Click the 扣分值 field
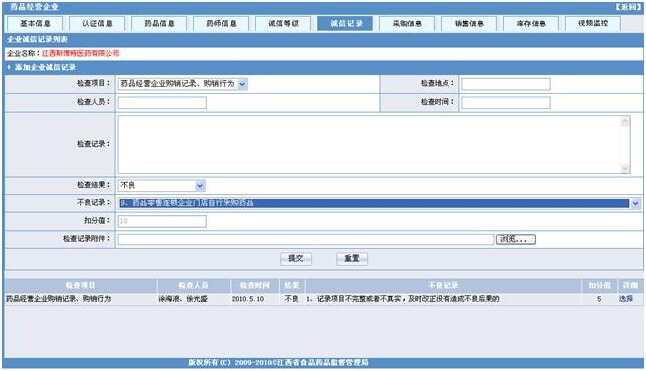 click(x=162, y=221)
